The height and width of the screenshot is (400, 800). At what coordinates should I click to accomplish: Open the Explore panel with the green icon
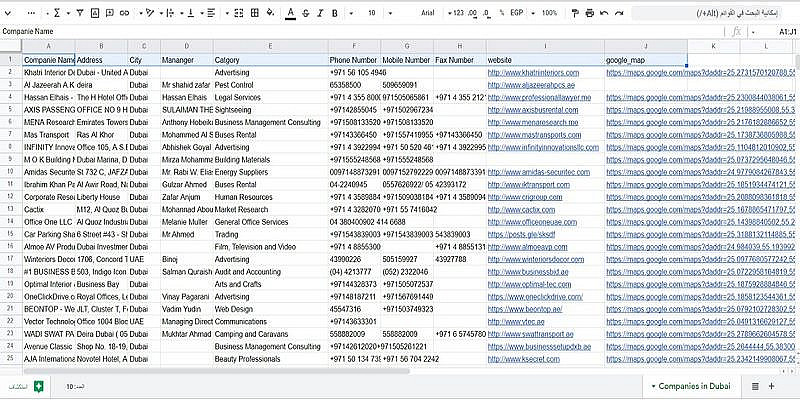tap(38, 386)
